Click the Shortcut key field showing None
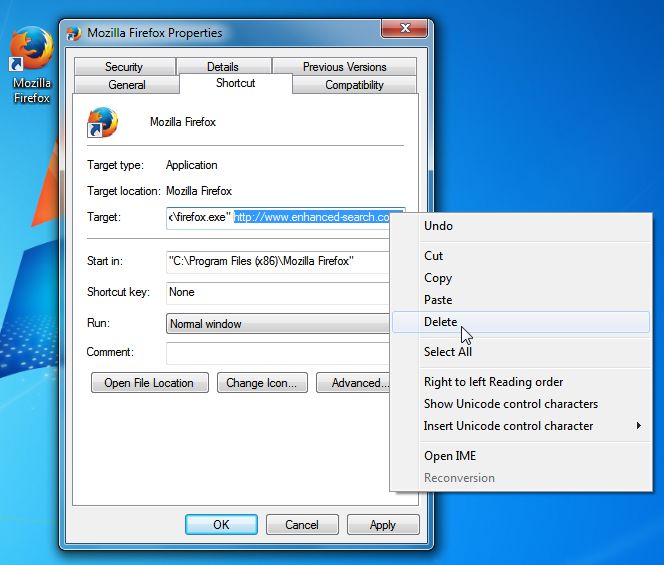 (278, 293)
